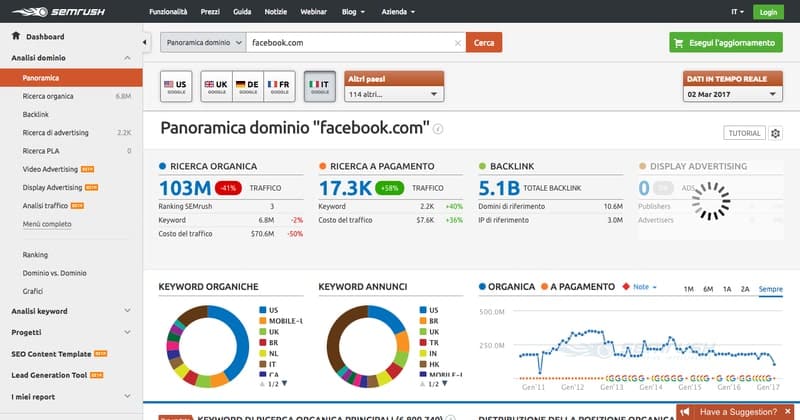
Task: Open settings gear next to Tutorial
Action: coord(776,133)
